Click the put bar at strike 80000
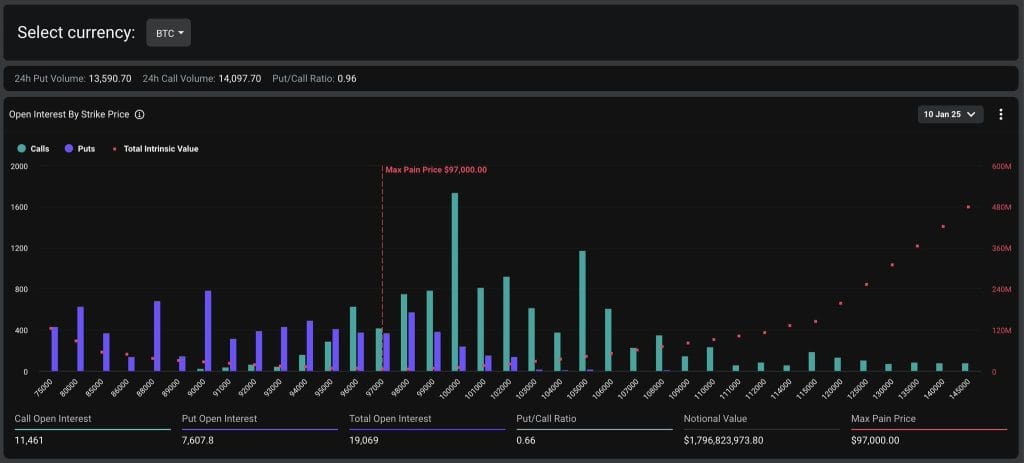This screenshot has height=463, width=1024. click(x=80, y=339)
